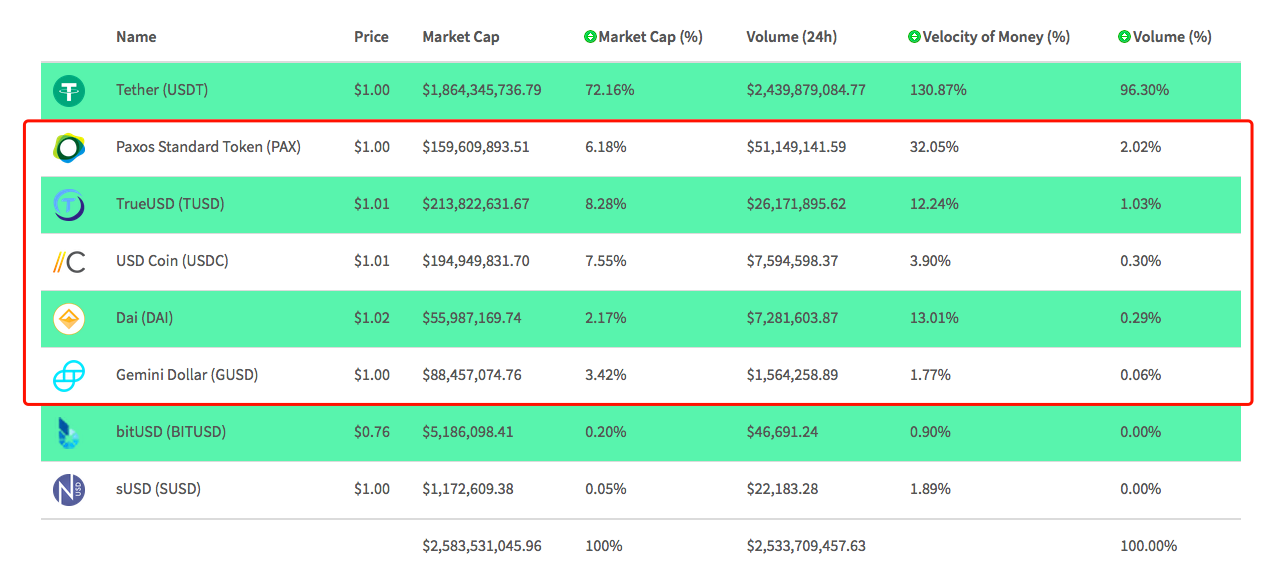Viewport: 1276px width, 574px height.
Task: Select Dai market cap $55,987,169.74
Action: [x=472, y=318]
